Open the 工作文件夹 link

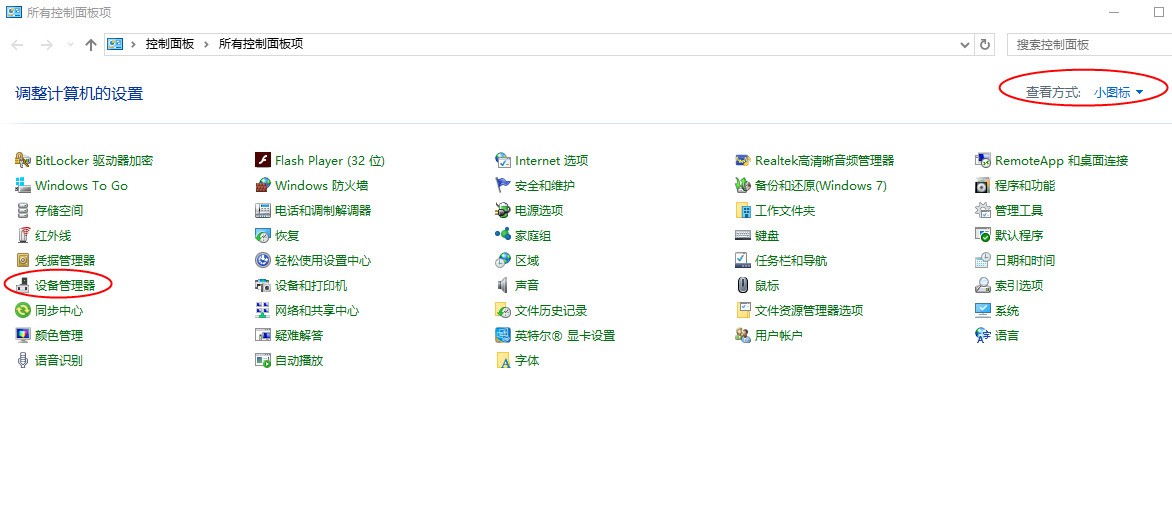click(x=785, y=211)
